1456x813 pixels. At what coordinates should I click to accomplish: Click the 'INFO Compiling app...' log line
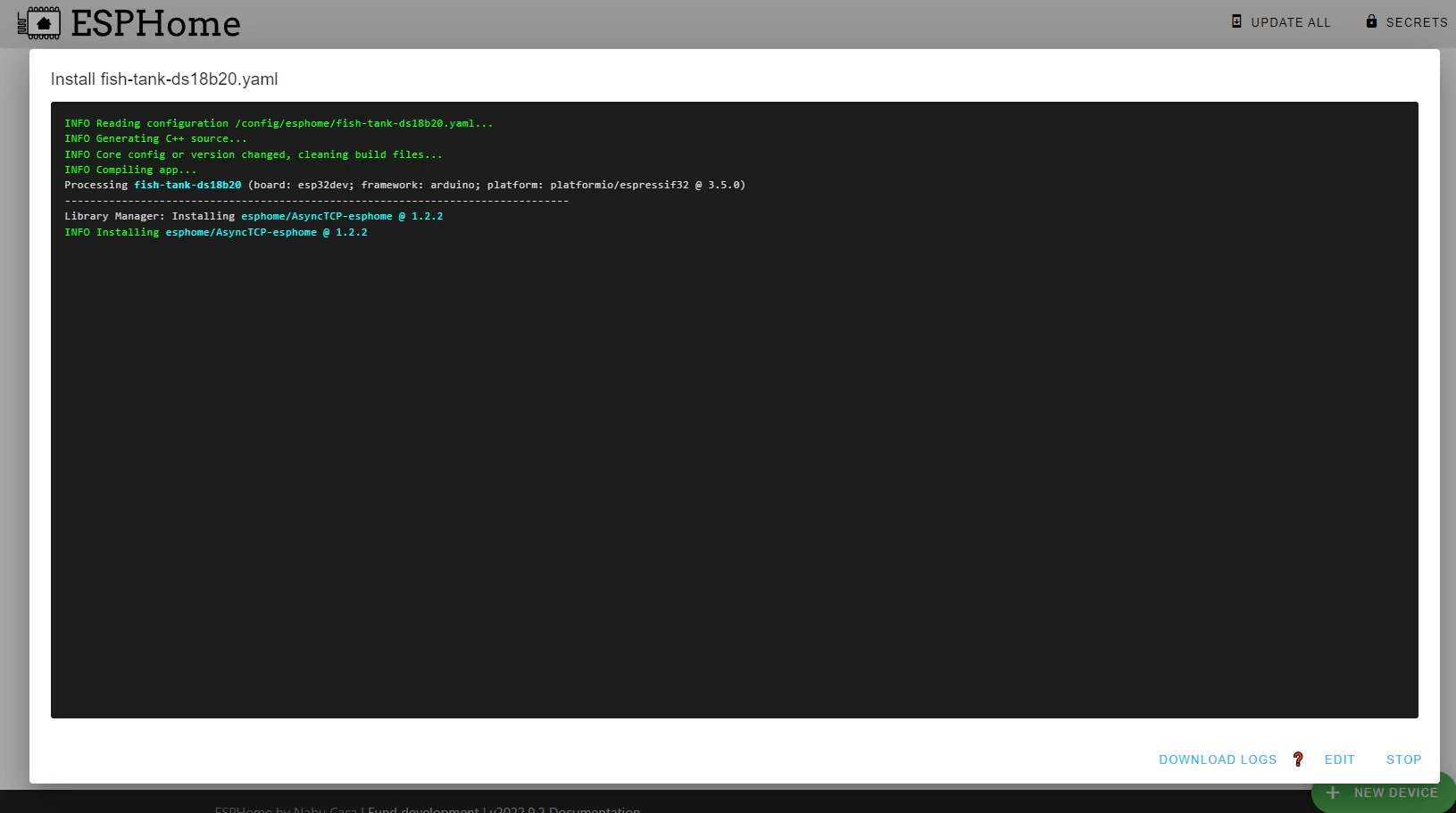tap(130, 170)
